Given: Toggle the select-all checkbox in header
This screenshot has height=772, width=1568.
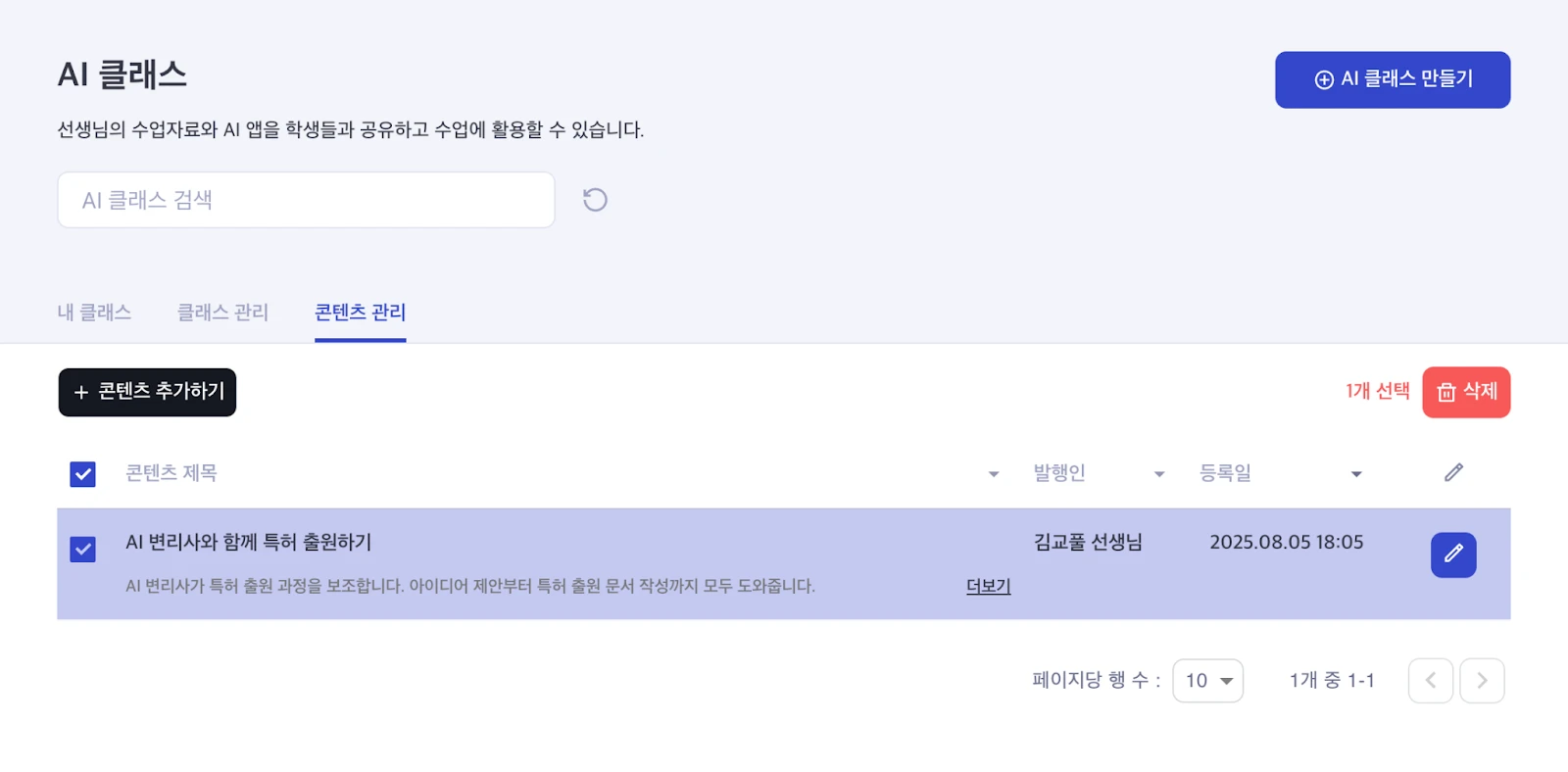Looking at the screenshot, I should point(83,474).
